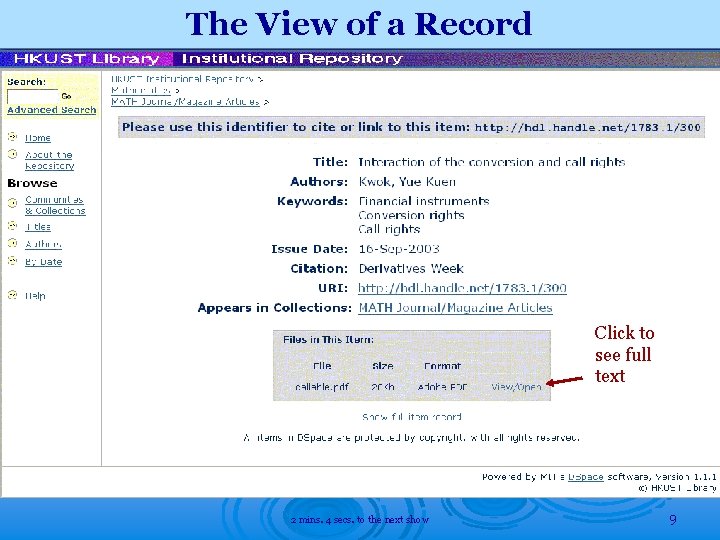Open the URI handle link
Viewport: 720px width, 540px height.
[x=462, y=288]
